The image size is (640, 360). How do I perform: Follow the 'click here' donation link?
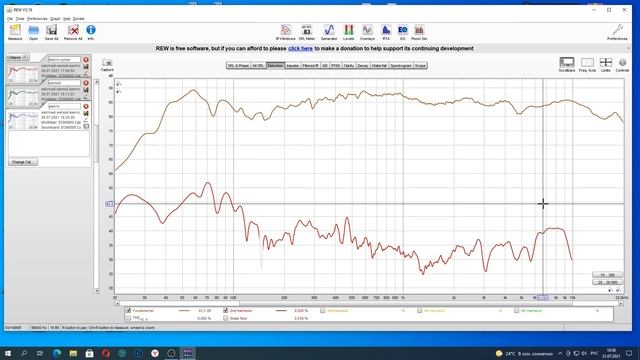(x=300, y=48)
